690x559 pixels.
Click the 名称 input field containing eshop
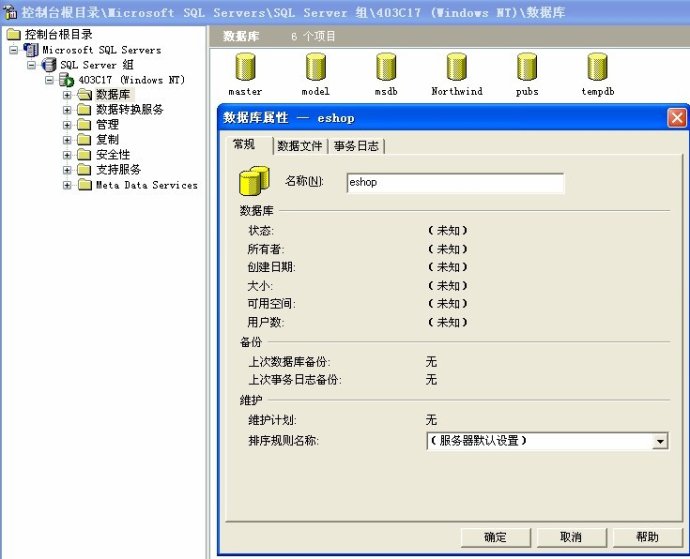pyautogui.click(x=455, y=183)
